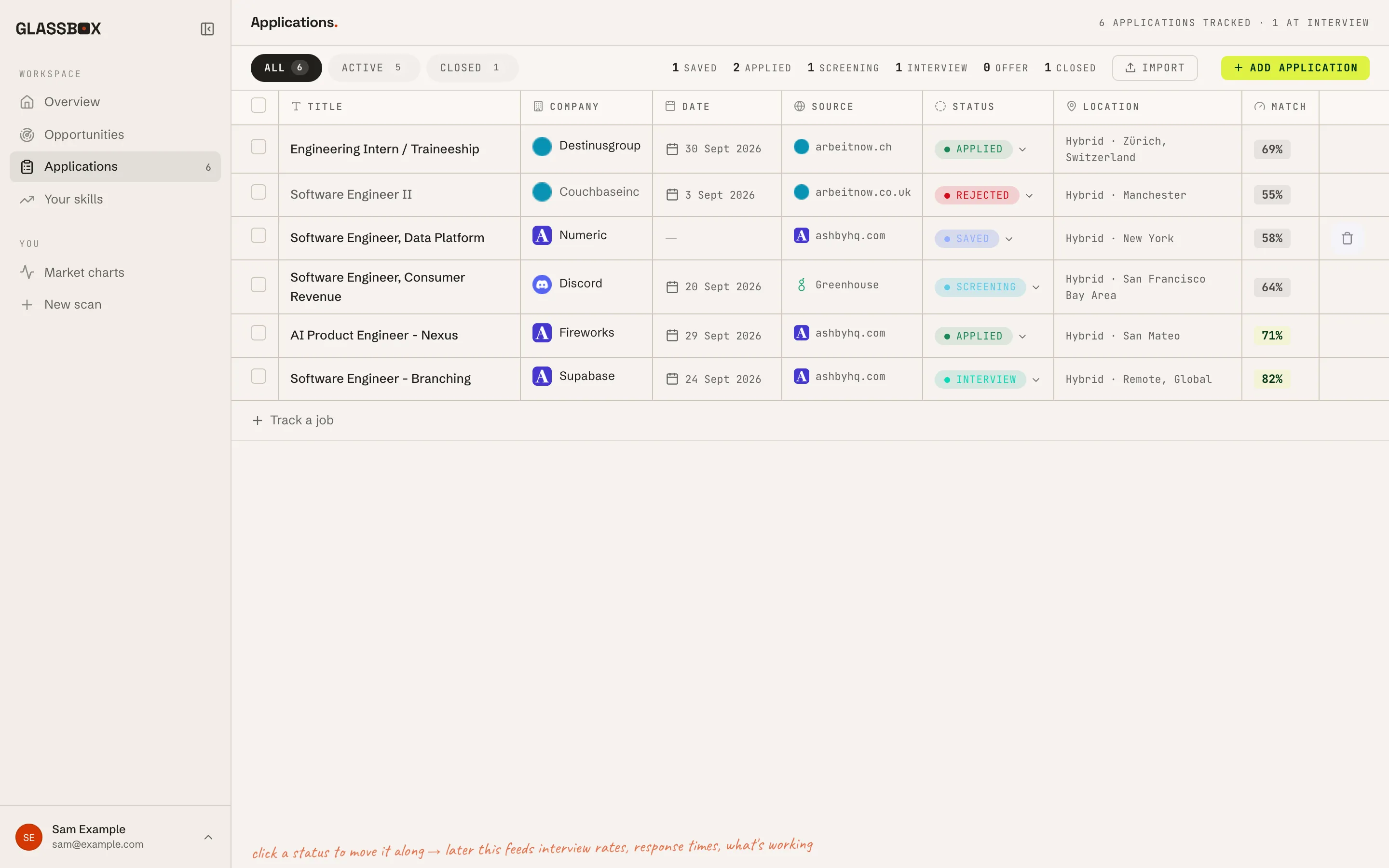Click the Market charts pulse icon
The width and height of the screenshot is (1389, 868).
click(x=27, y=272)
